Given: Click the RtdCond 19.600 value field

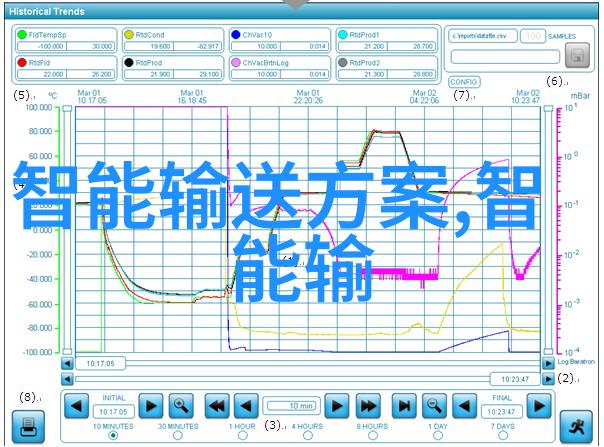Looking at the screenshot, I should pos(149,46).
